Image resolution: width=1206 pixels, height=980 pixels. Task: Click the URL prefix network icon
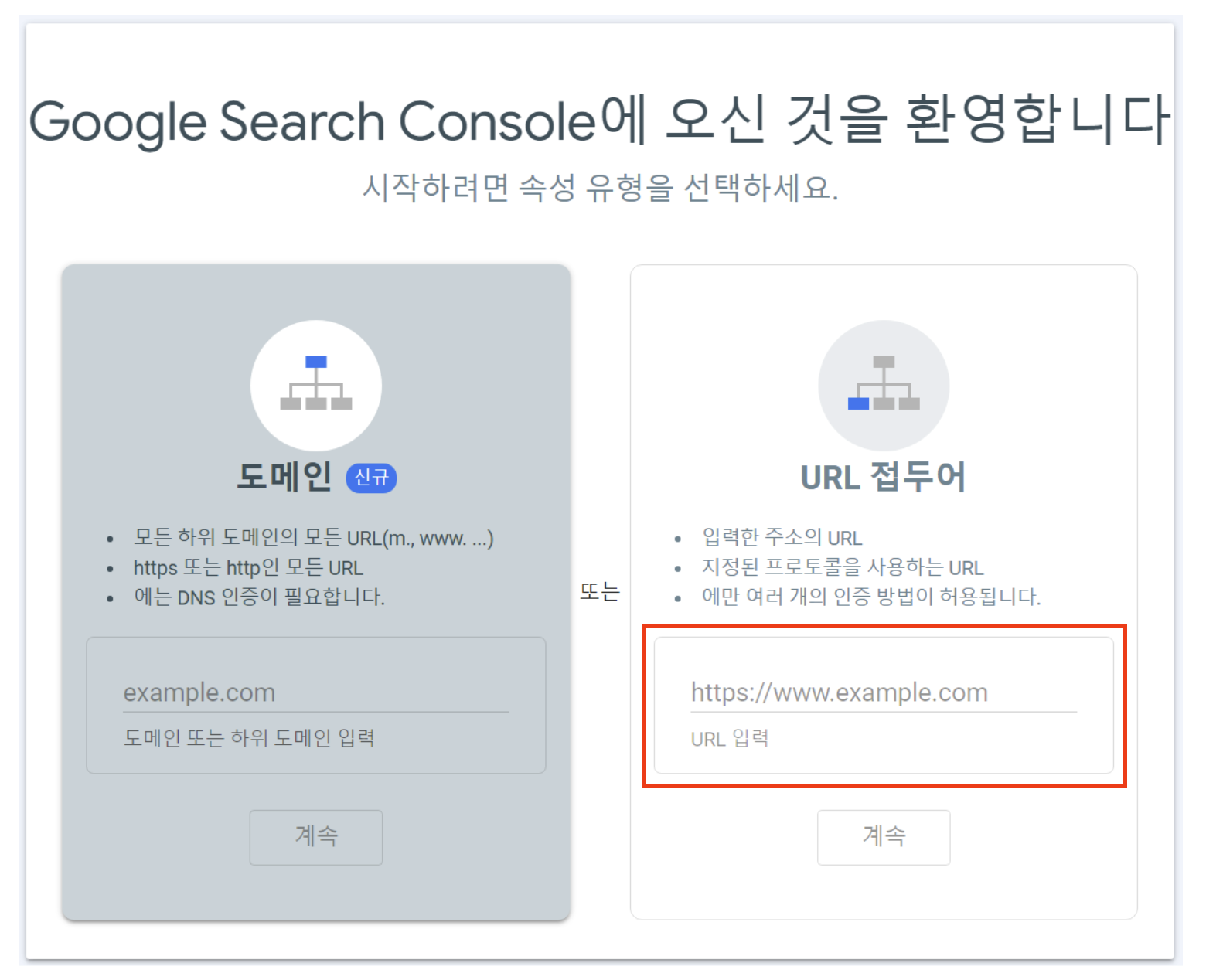pos(883,385)
